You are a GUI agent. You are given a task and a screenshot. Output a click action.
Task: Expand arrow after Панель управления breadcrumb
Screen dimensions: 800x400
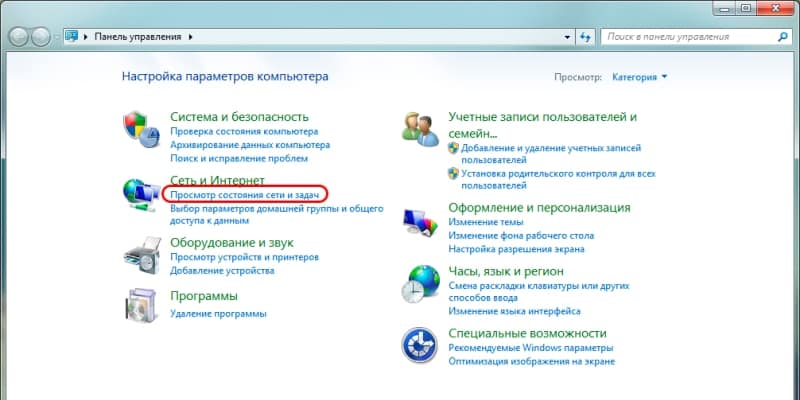coord(191,37)
